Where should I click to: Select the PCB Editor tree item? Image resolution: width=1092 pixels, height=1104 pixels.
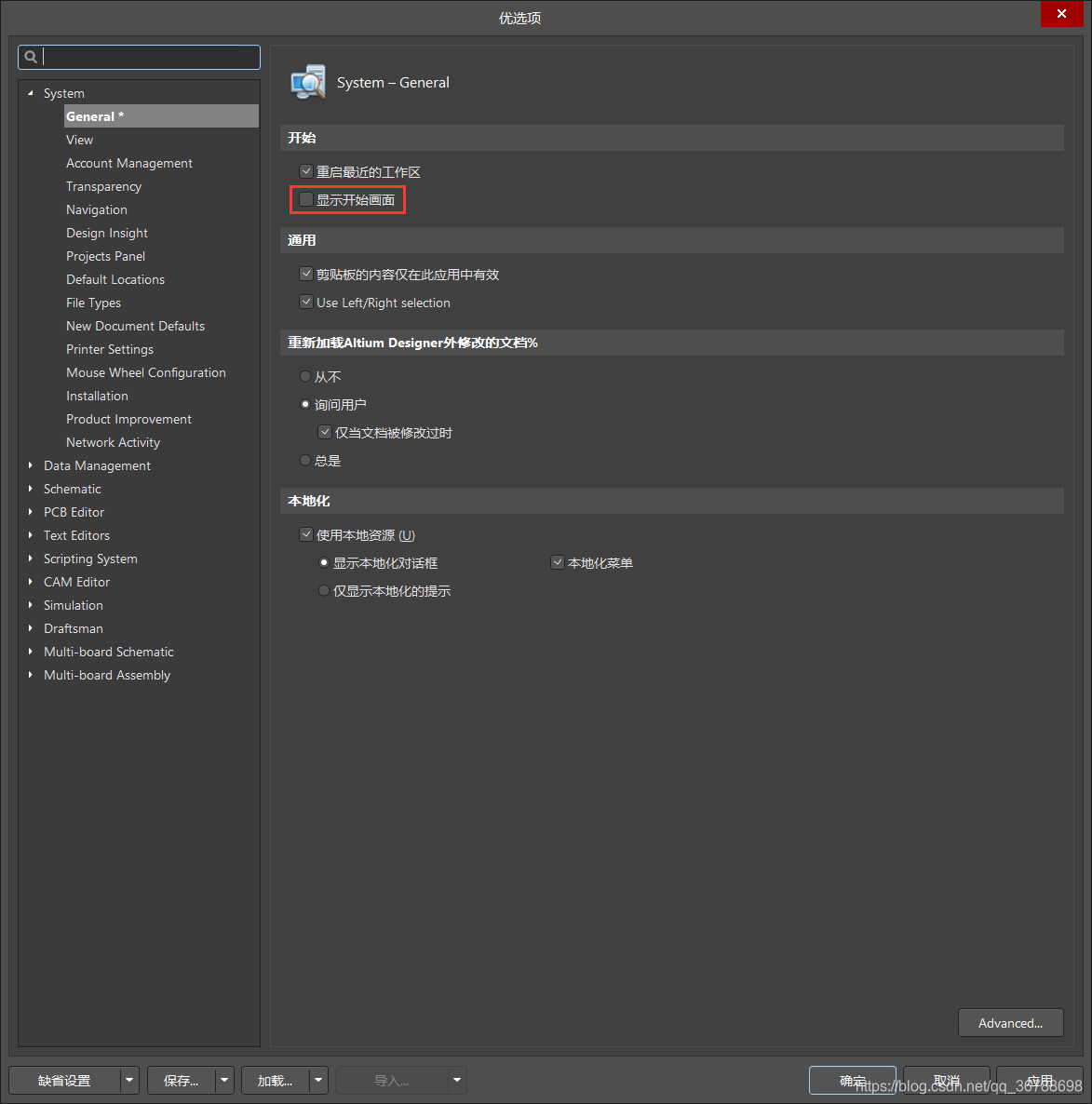74,512
